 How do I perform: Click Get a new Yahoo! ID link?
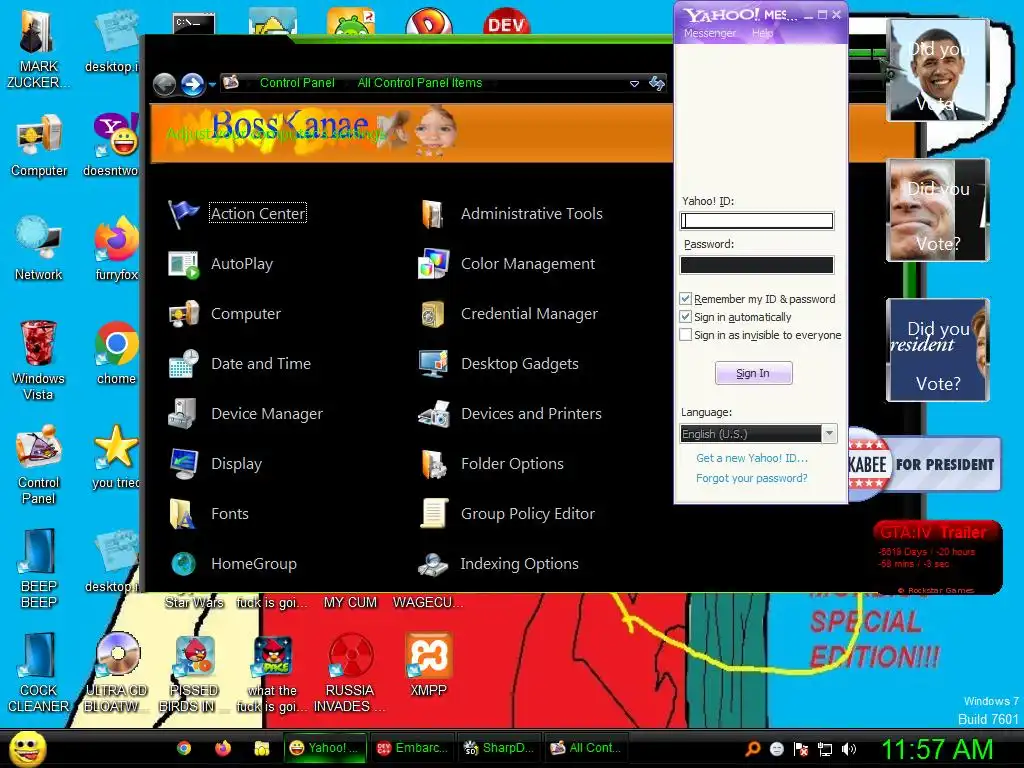(752, 458)
